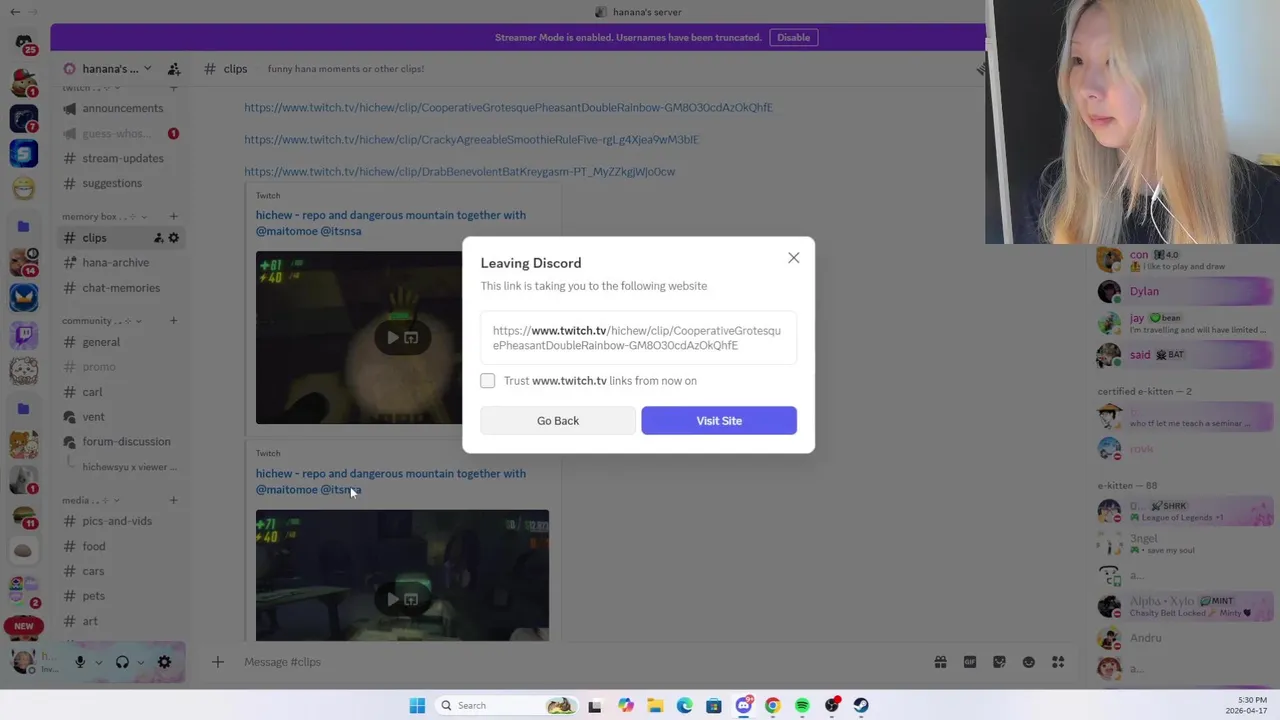Click the plus attach button in message bar
Viewport: 1280px width, 720px height.
tap(217, 662)
